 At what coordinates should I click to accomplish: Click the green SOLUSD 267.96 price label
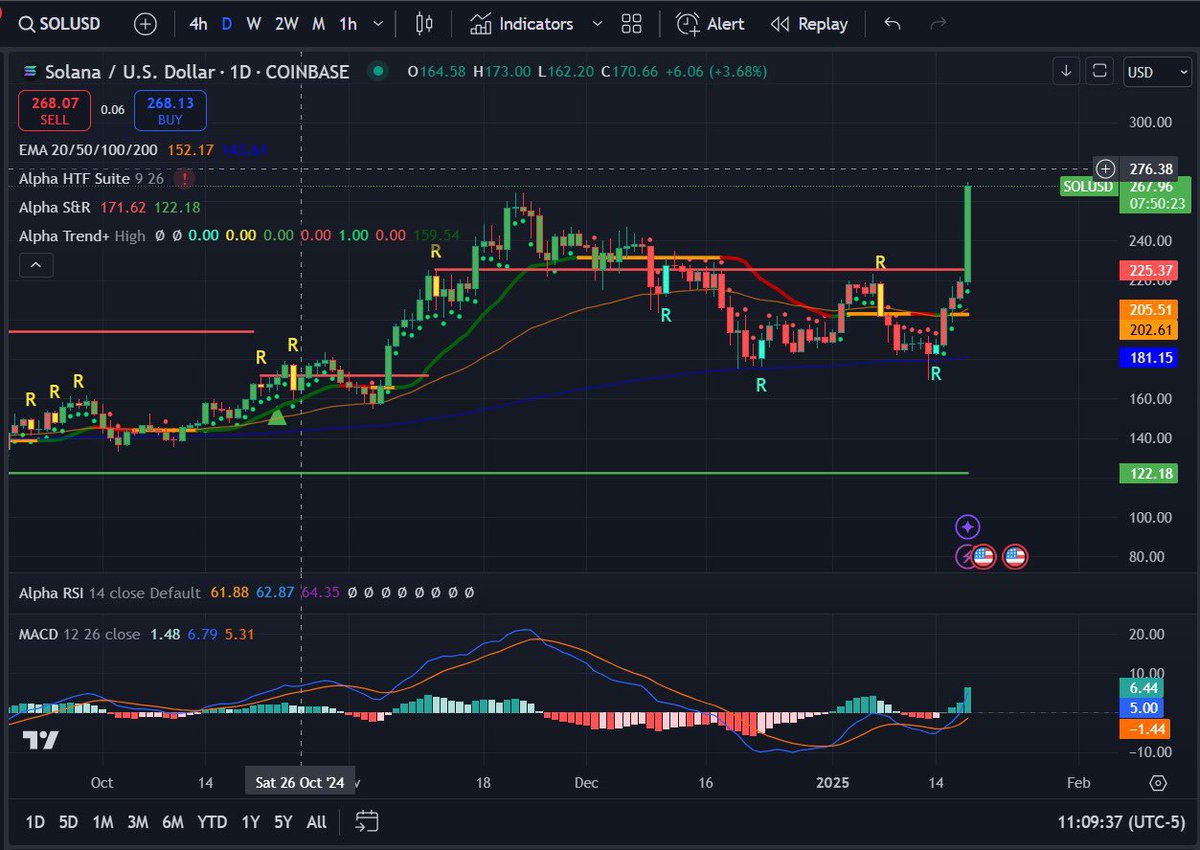[1125, 194]
